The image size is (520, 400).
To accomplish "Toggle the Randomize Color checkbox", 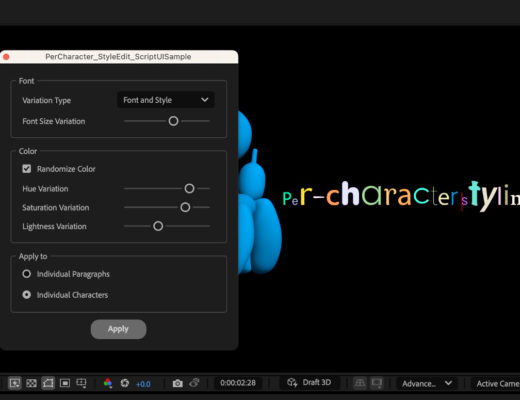I will (x=27, y=169).
